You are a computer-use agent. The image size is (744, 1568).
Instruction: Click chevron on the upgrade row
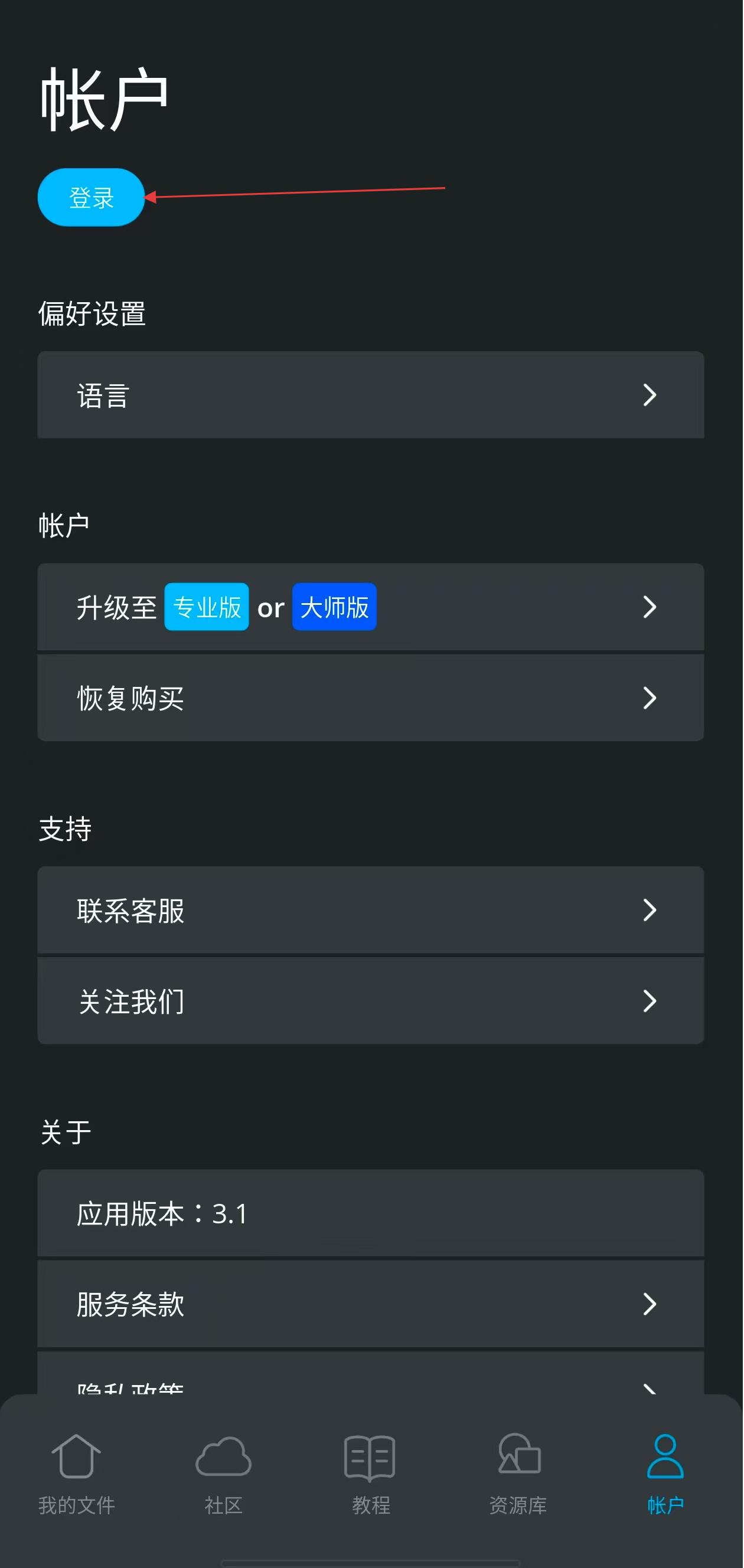coord(650,607)
